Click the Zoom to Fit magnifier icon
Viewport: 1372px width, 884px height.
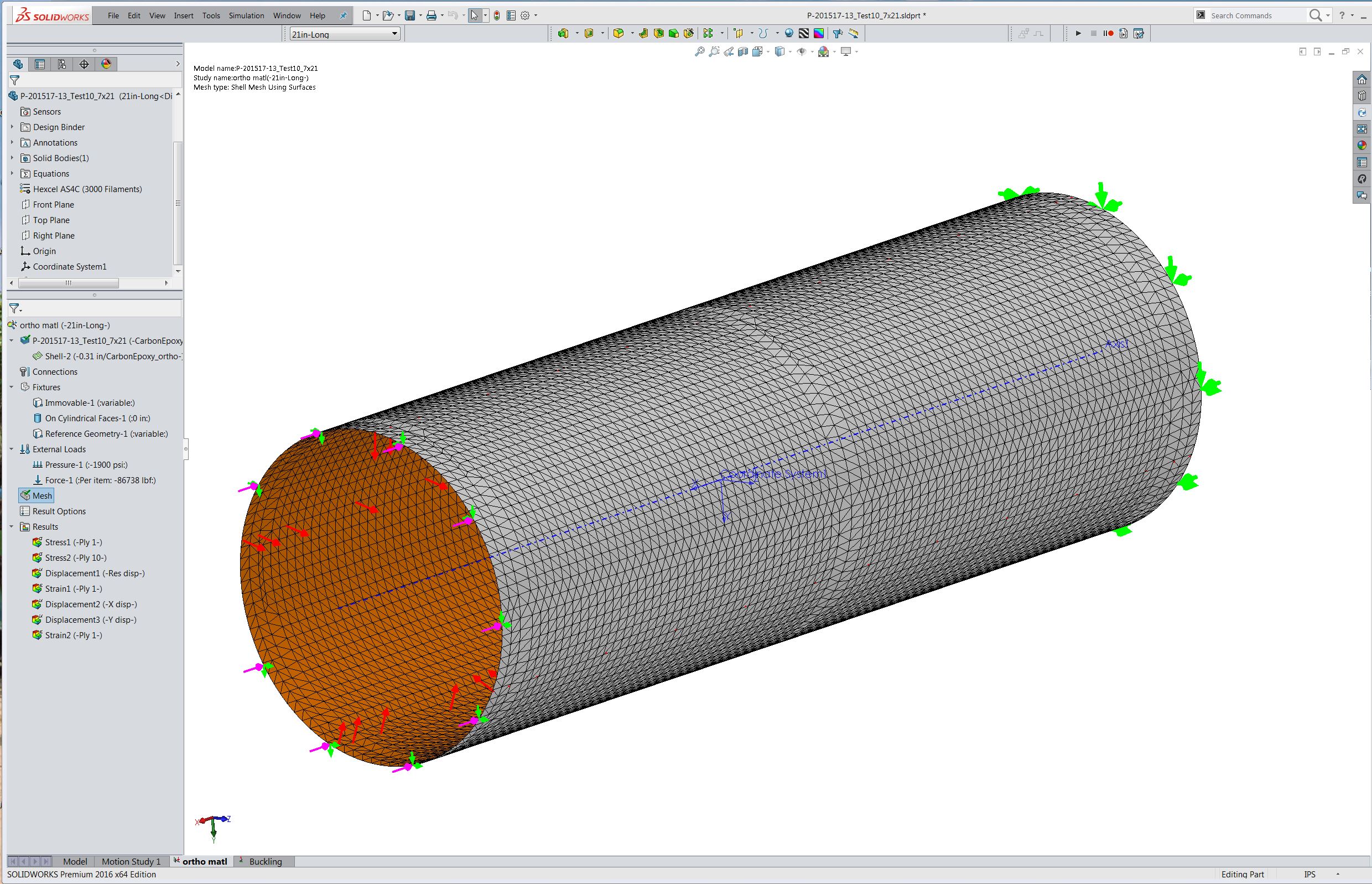pyautogui.click(x=699, y=51)
